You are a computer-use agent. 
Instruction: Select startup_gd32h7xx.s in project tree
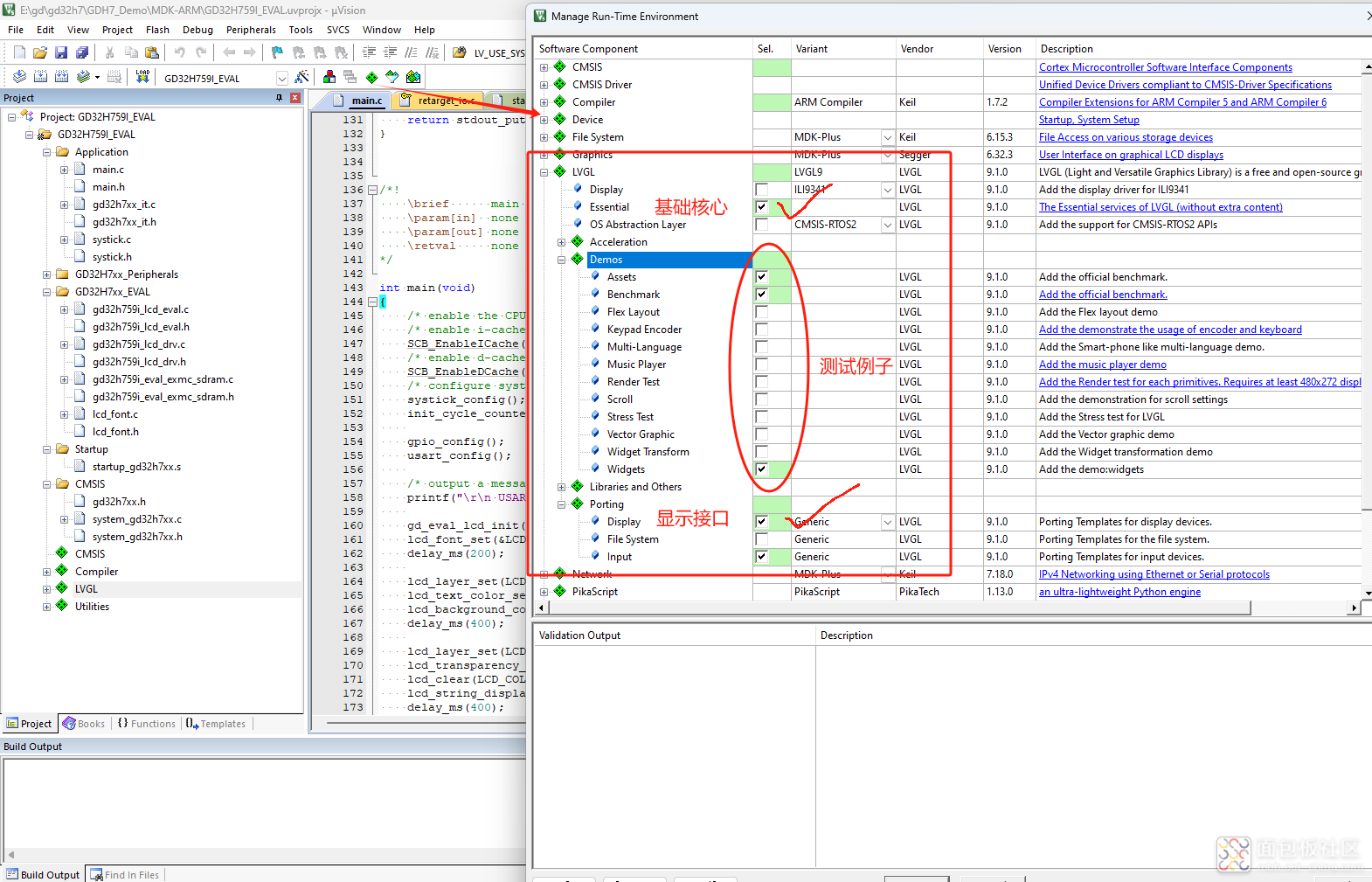[x=137, y=467]
